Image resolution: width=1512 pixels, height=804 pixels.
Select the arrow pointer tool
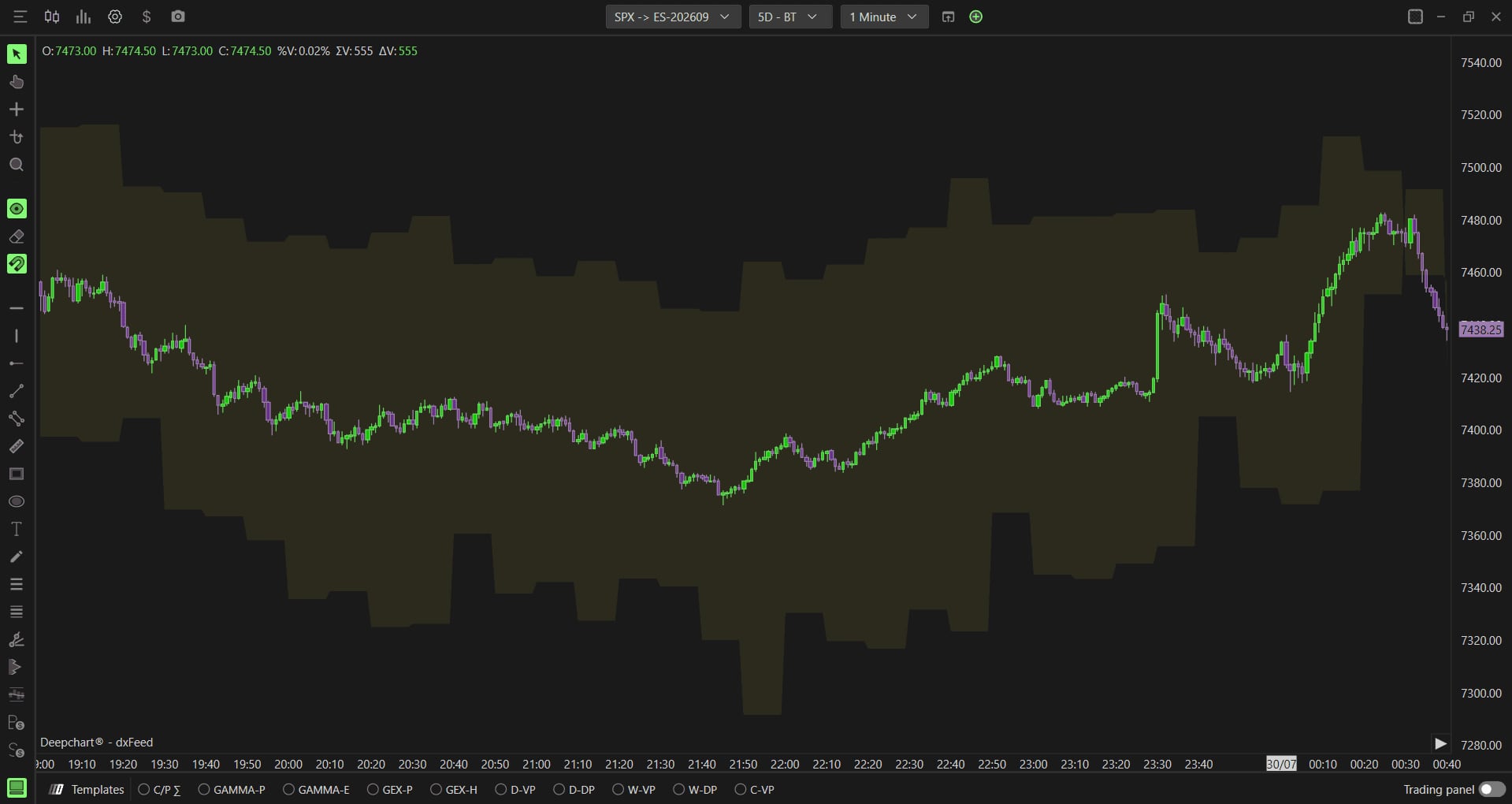[17, 54]
